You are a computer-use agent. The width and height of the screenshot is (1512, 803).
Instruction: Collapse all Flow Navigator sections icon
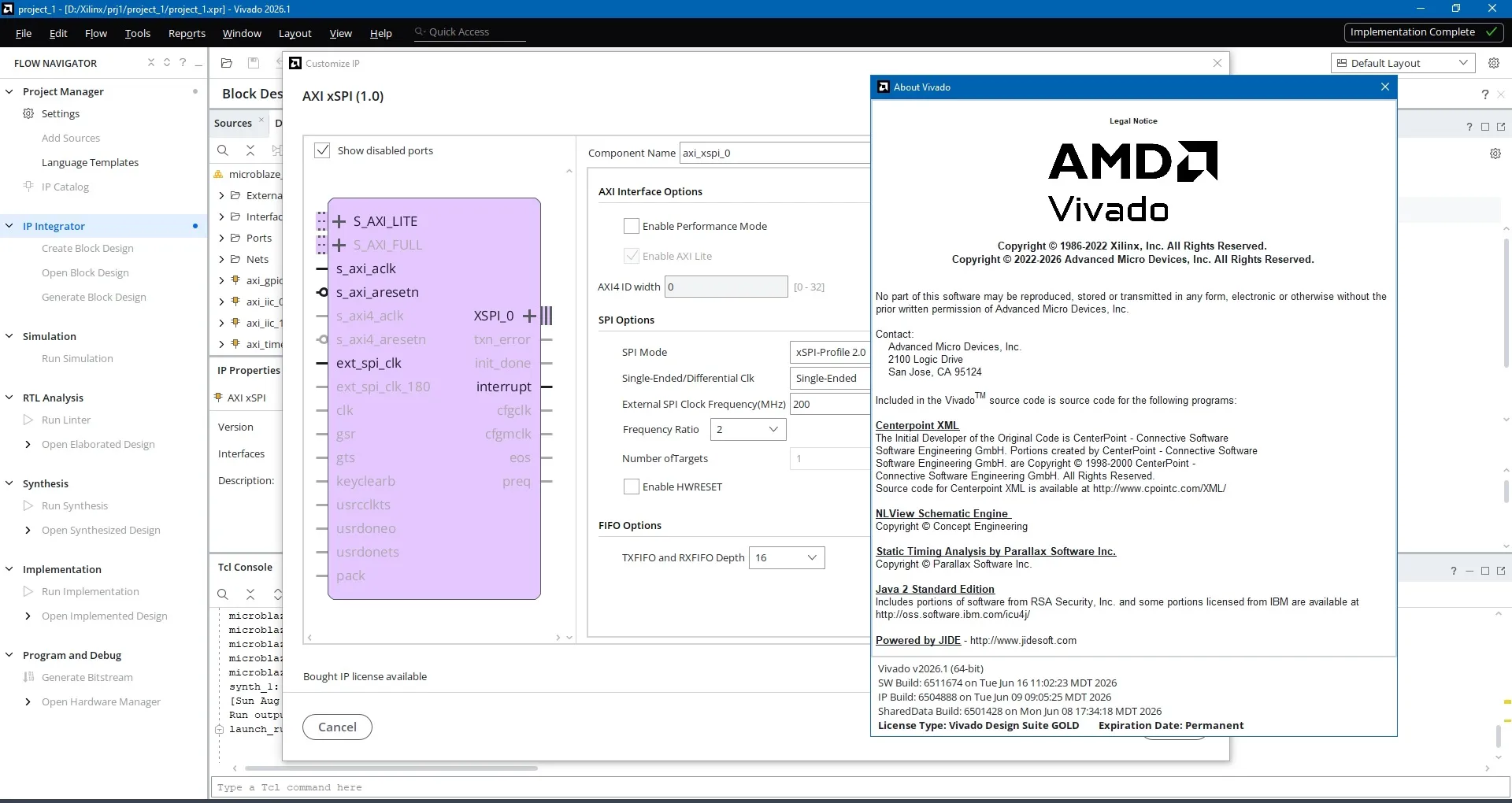(151, 63)
